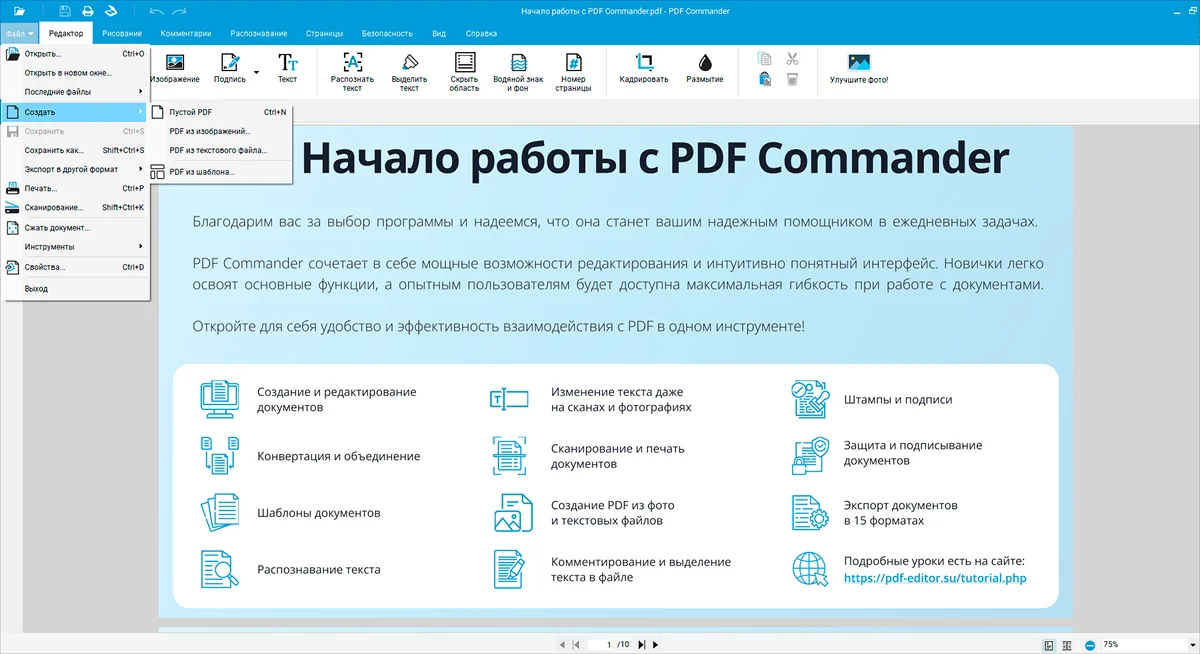Screen dimensions: 1200x654
Task: Switch to the Рисование tab
Action: [122, 34]
